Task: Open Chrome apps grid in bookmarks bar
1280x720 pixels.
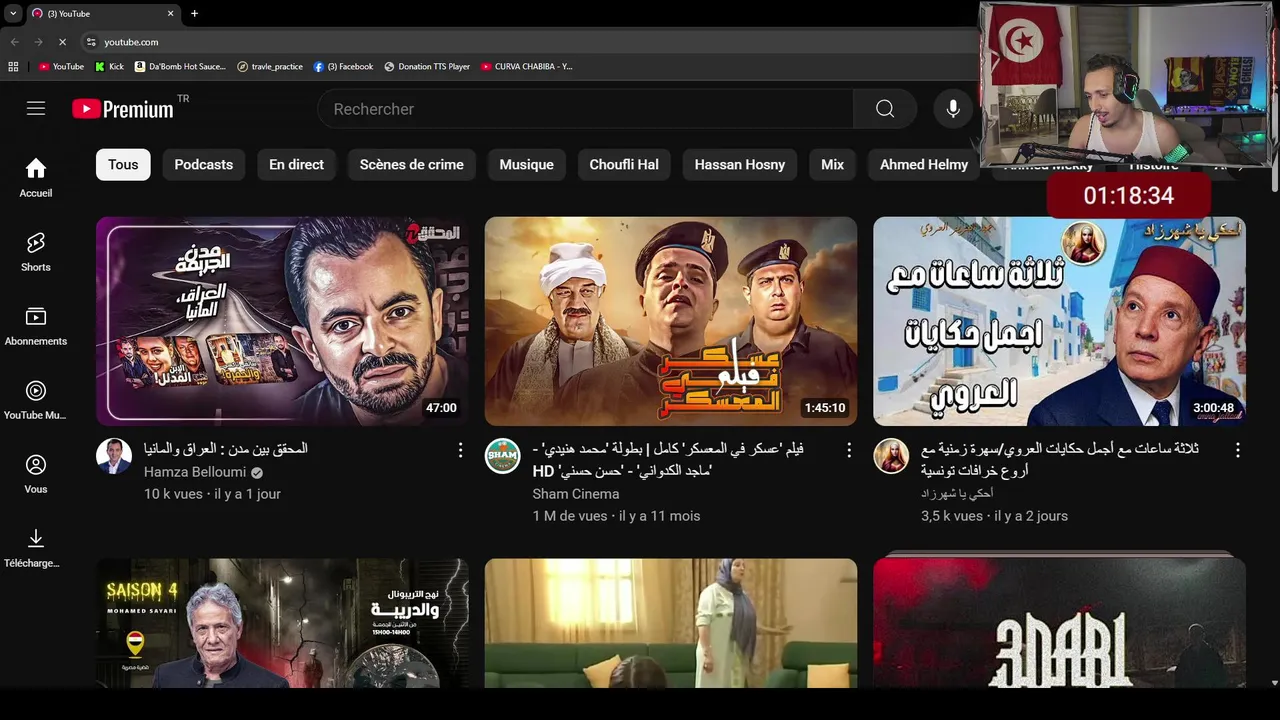Action: click(13, 67)
